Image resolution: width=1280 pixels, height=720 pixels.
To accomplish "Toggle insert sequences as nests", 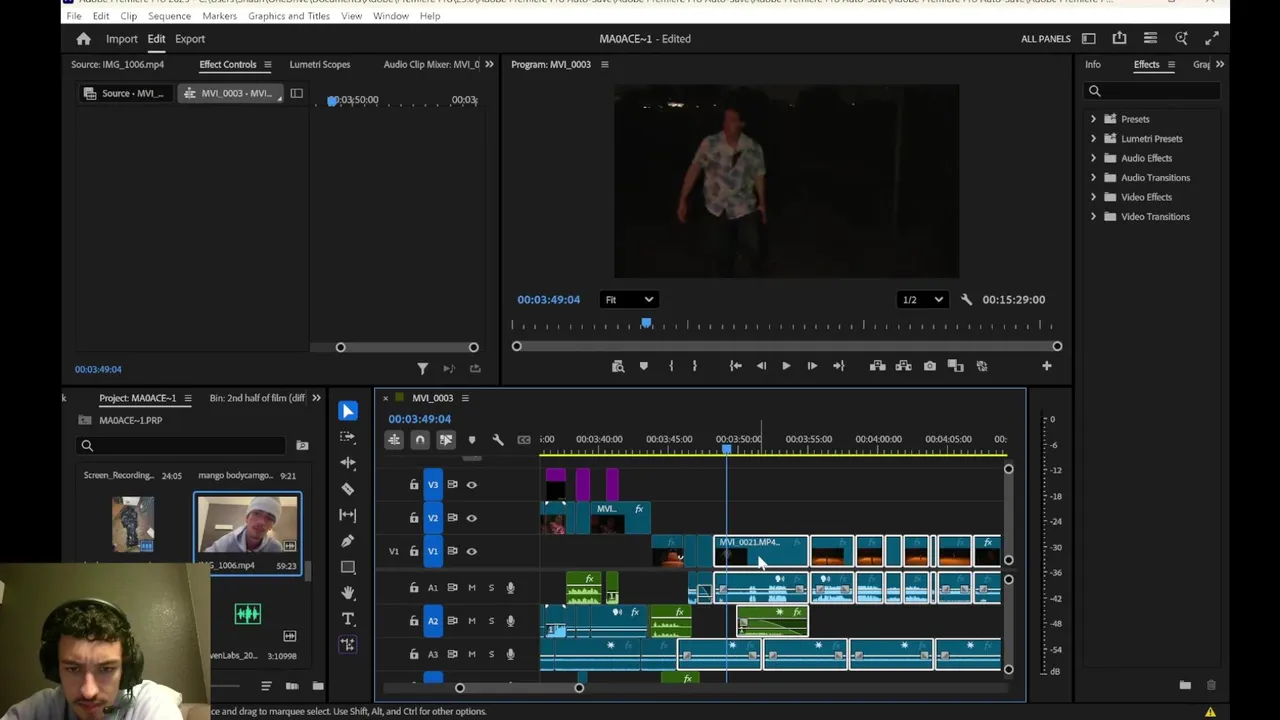I will 394,440.
